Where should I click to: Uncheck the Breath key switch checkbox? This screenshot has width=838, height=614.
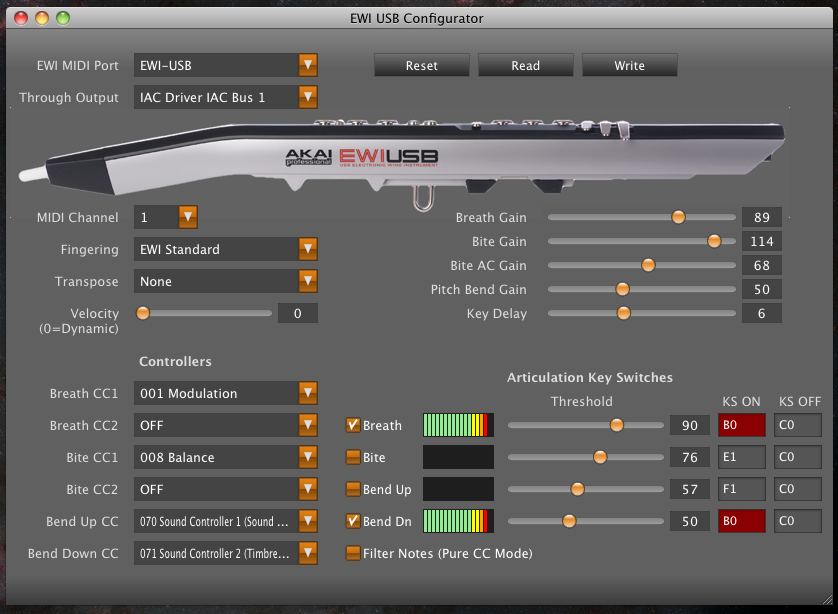tap(353, 425)
